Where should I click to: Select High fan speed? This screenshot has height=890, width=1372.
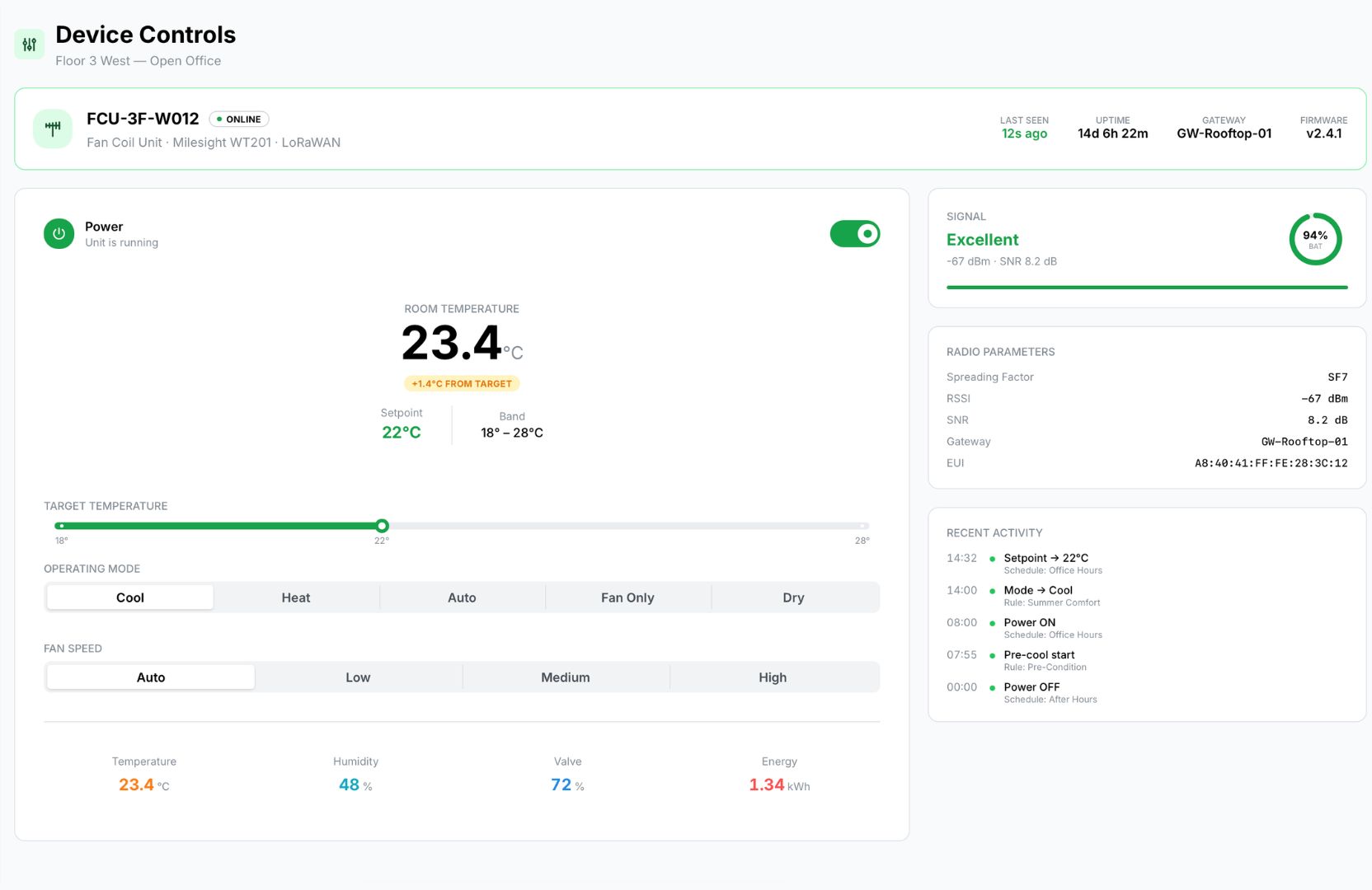pyautogui.click(x=773, y=677)
